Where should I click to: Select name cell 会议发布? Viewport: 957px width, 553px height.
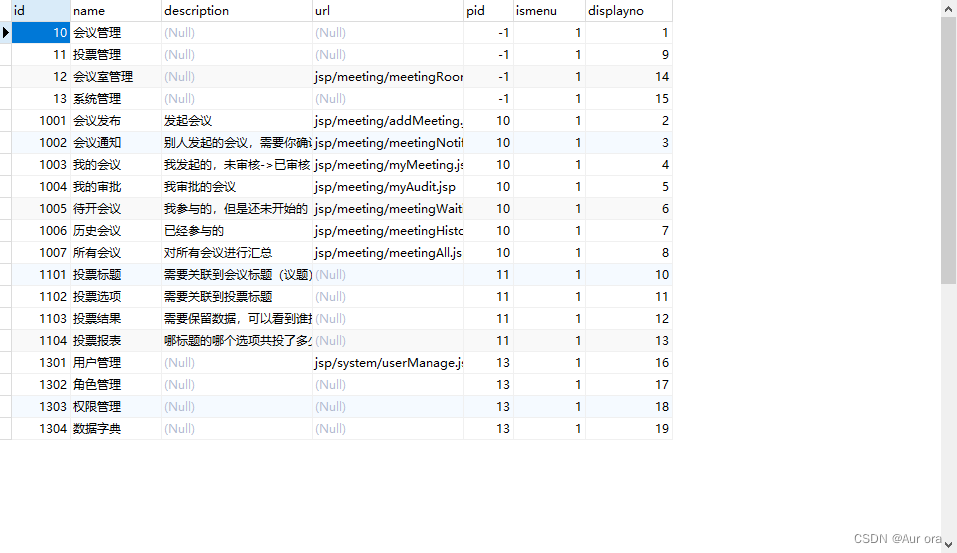tap(116, 121)
